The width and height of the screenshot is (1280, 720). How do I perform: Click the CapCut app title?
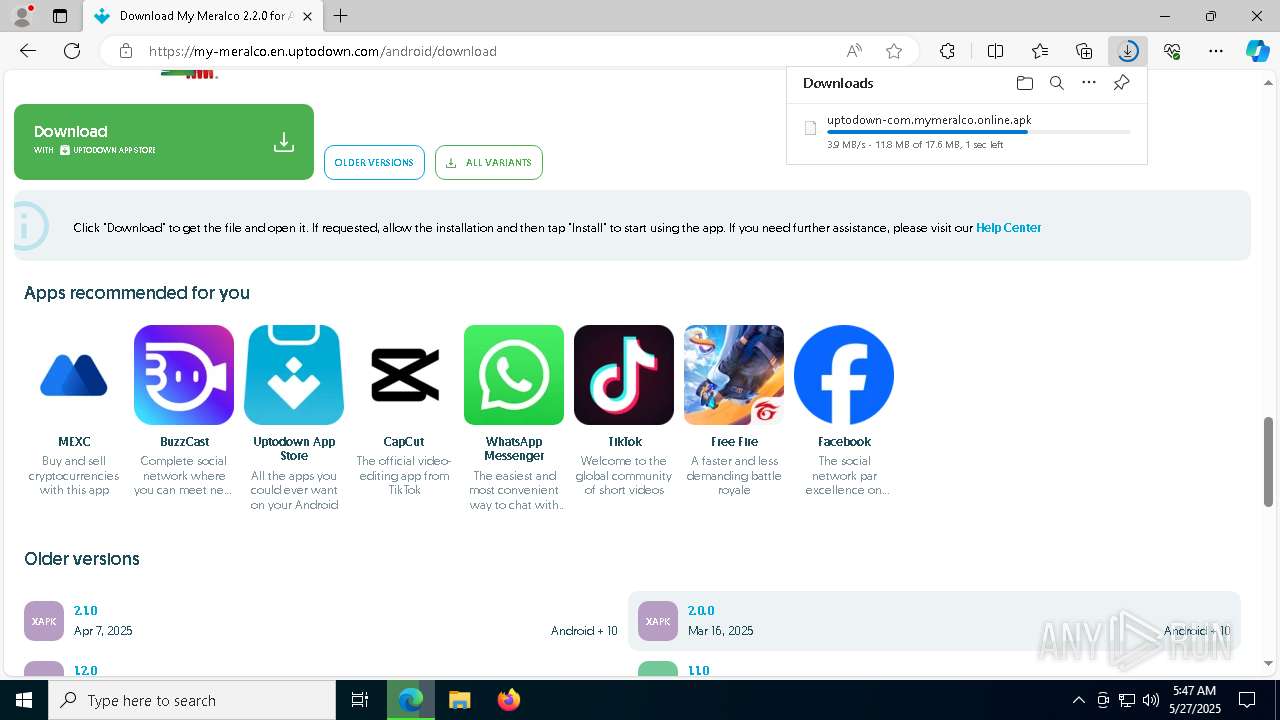(404, 442)
